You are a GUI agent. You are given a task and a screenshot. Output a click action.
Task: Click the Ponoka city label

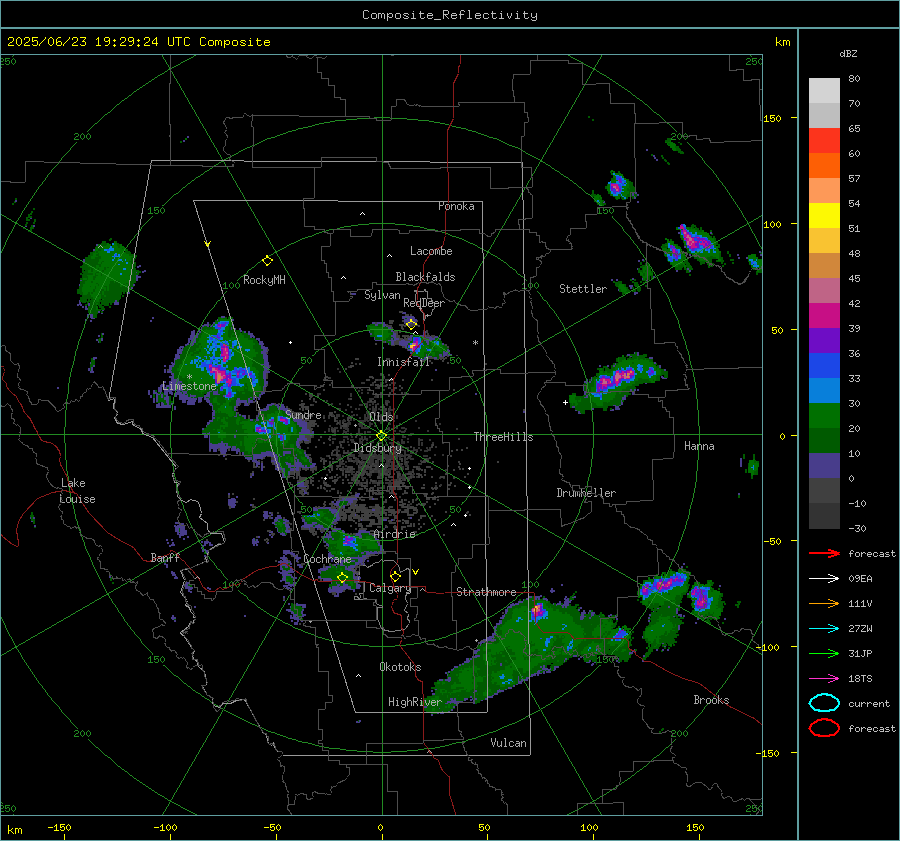(456, 206)
